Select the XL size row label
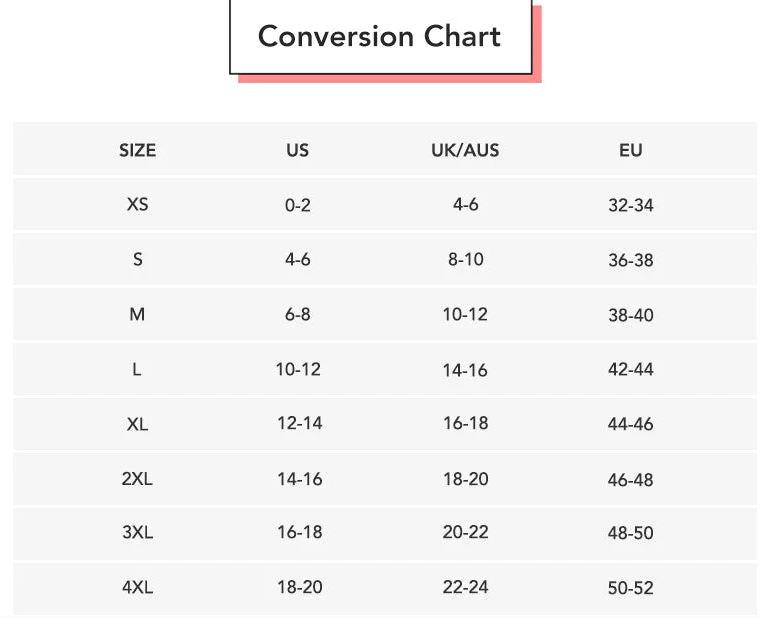The height and width of the screenshot is (618, 761). click(x=138, y=424)
